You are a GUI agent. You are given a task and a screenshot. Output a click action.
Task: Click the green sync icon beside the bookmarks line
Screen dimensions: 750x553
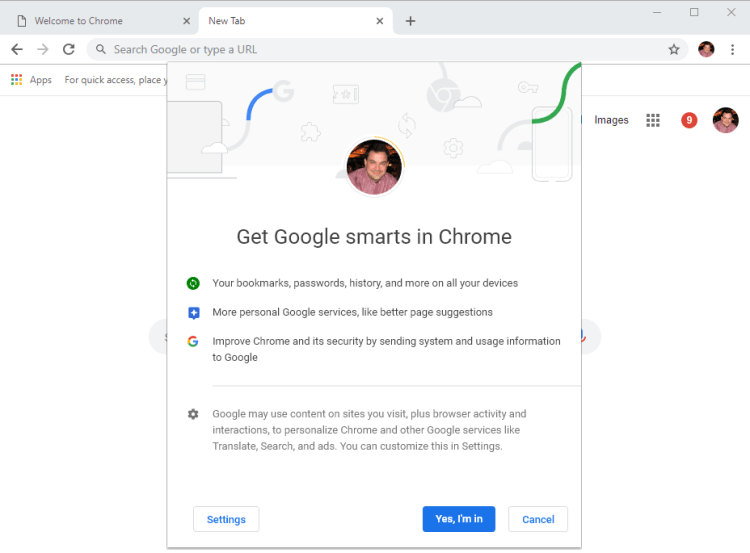193,283
